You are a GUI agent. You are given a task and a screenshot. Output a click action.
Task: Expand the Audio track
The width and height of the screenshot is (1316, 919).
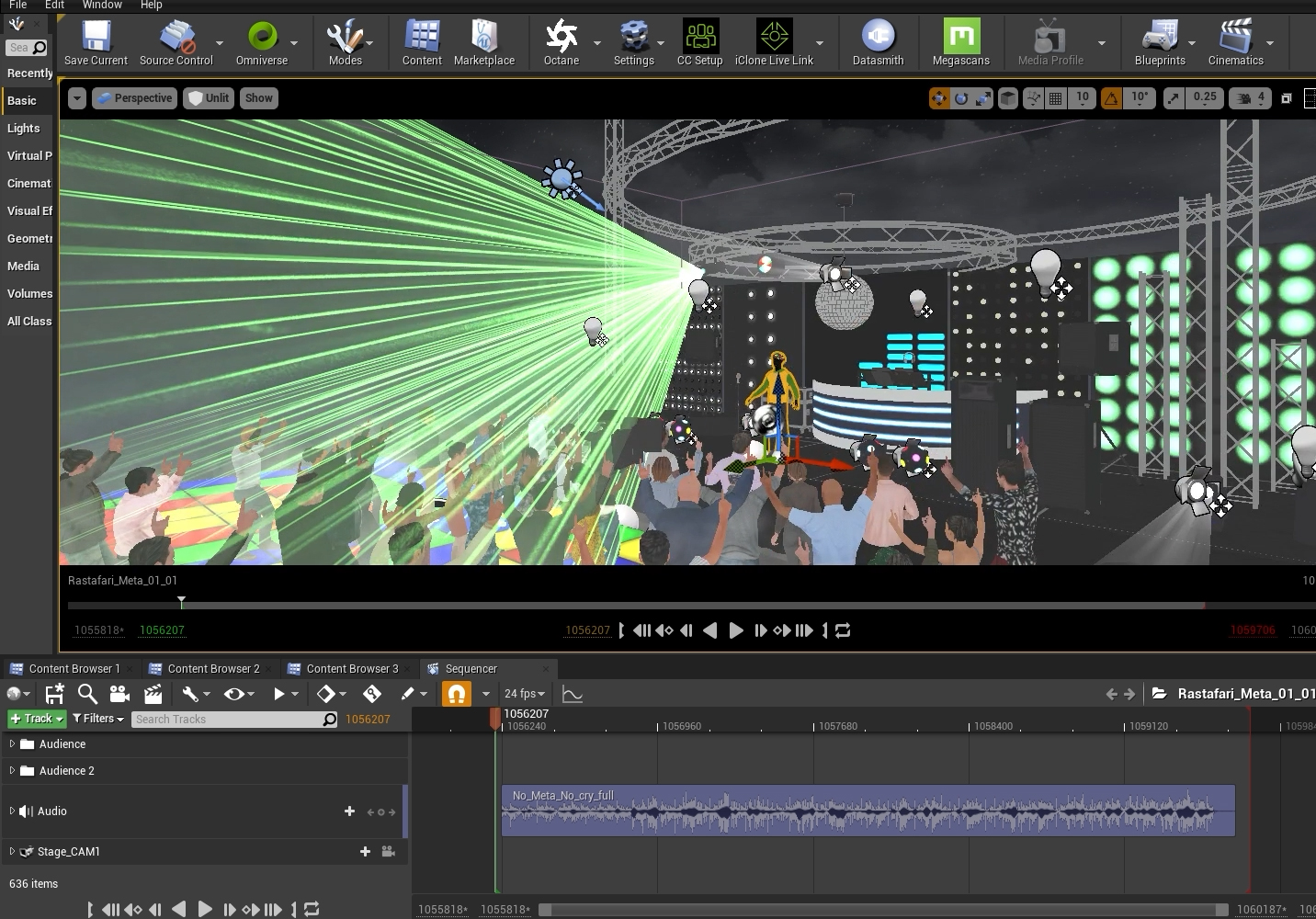[x=12, y=811]
